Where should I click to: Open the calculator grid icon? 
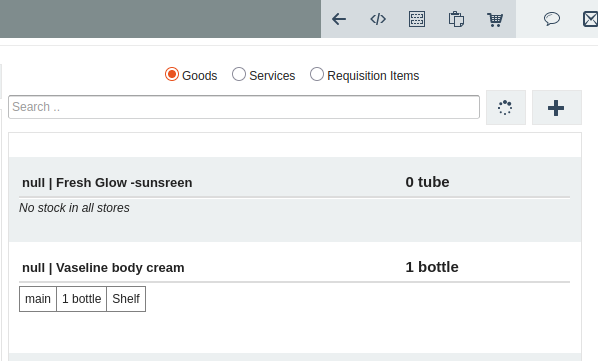pyautogui.click(x=417, y=19)
